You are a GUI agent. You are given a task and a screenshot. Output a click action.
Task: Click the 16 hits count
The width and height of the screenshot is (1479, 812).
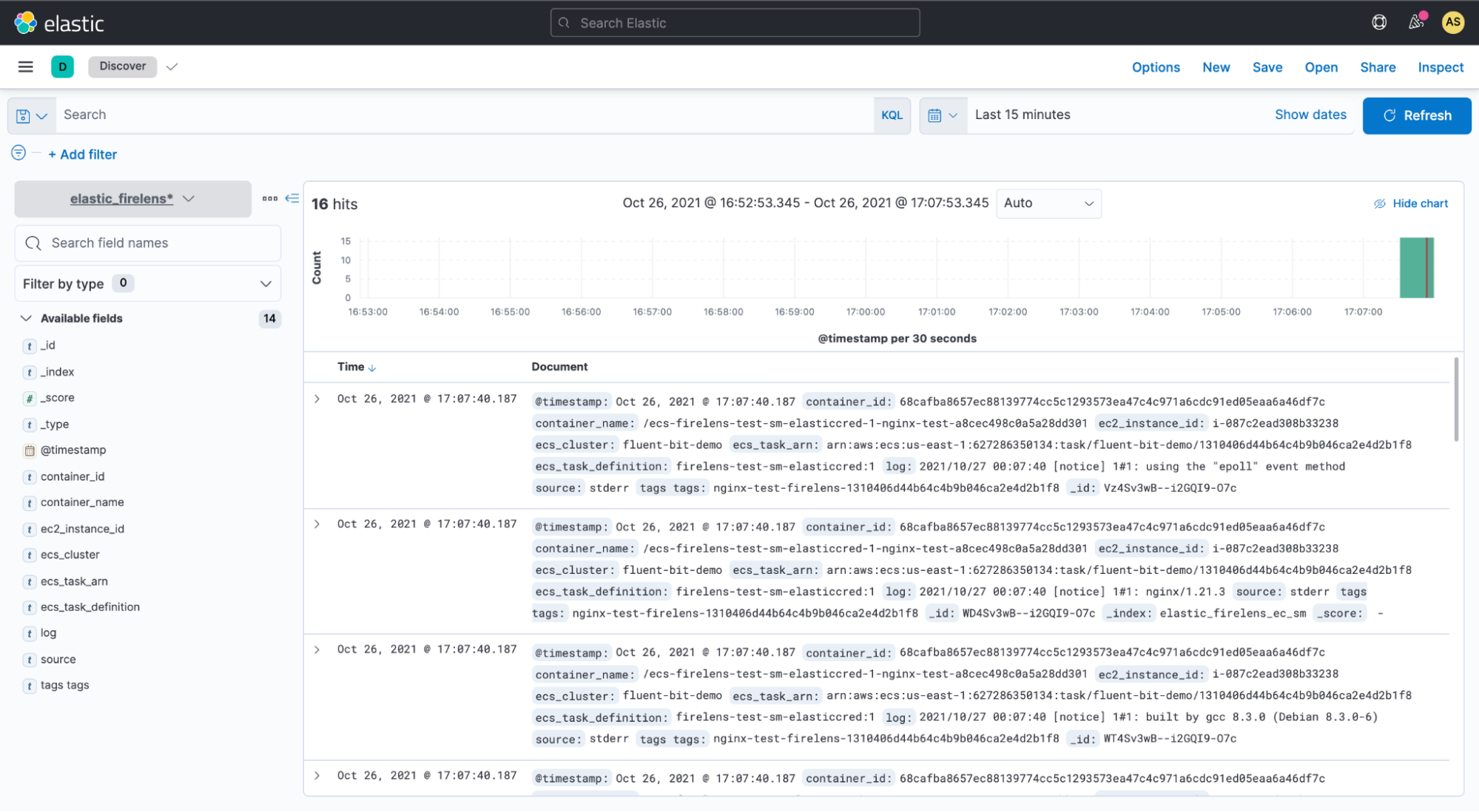tap(334, 204)
